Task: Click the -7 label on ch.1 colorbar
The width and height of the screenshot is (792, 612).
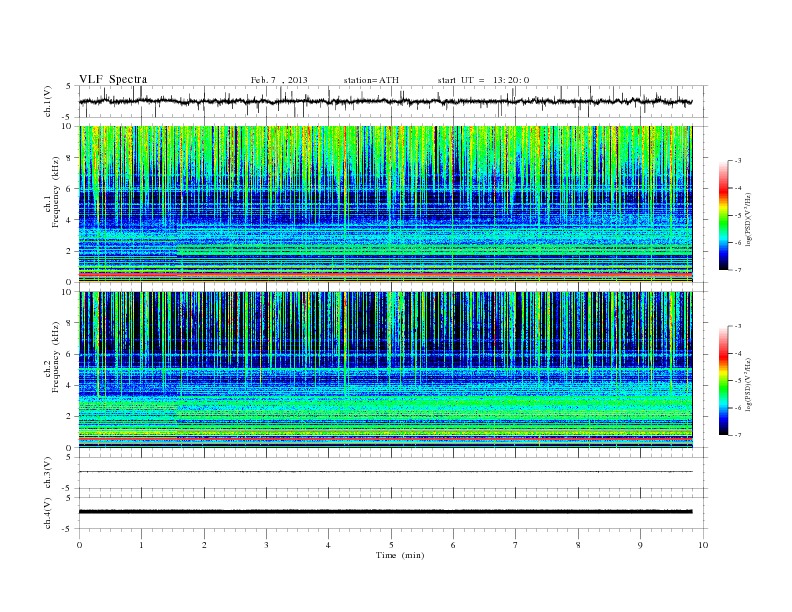Action: pyautogui.click(x=738, y=270)
